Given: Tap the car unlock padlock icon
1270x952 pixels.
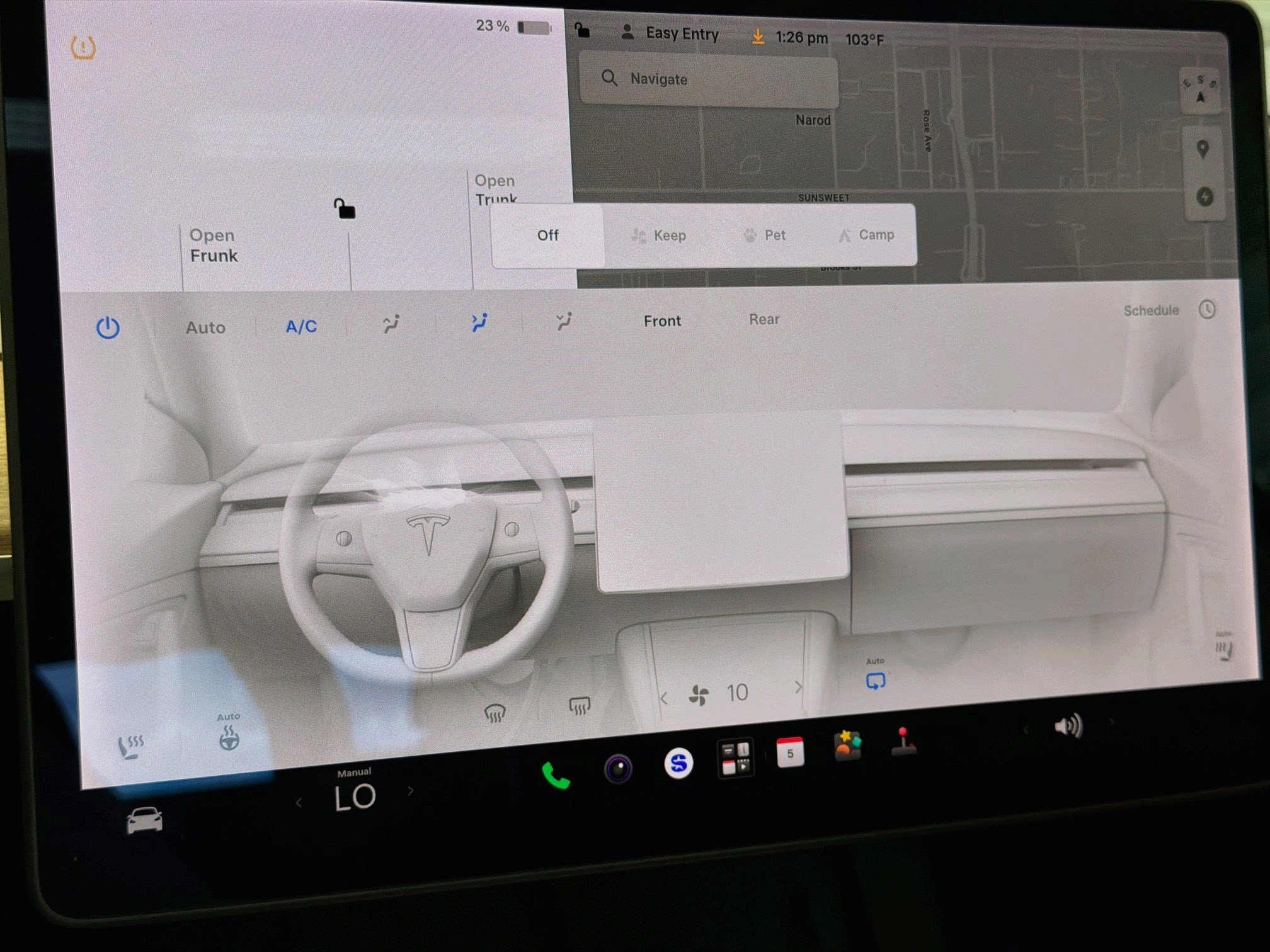Looking at the screenshot, I should pos(344,208).
